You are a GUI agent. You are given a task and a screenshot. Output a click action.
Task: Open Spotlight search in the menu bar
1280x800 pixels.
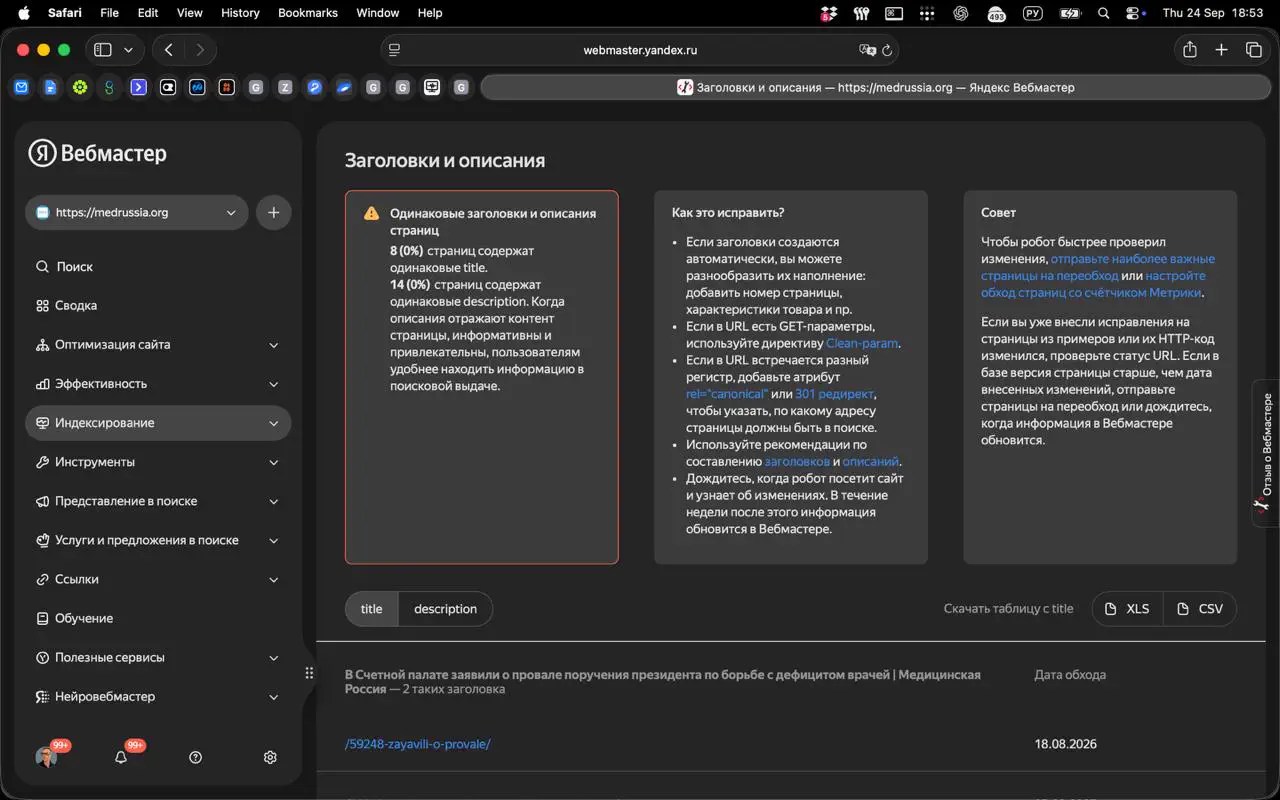pyautogui.click(x=1104, y=13)
